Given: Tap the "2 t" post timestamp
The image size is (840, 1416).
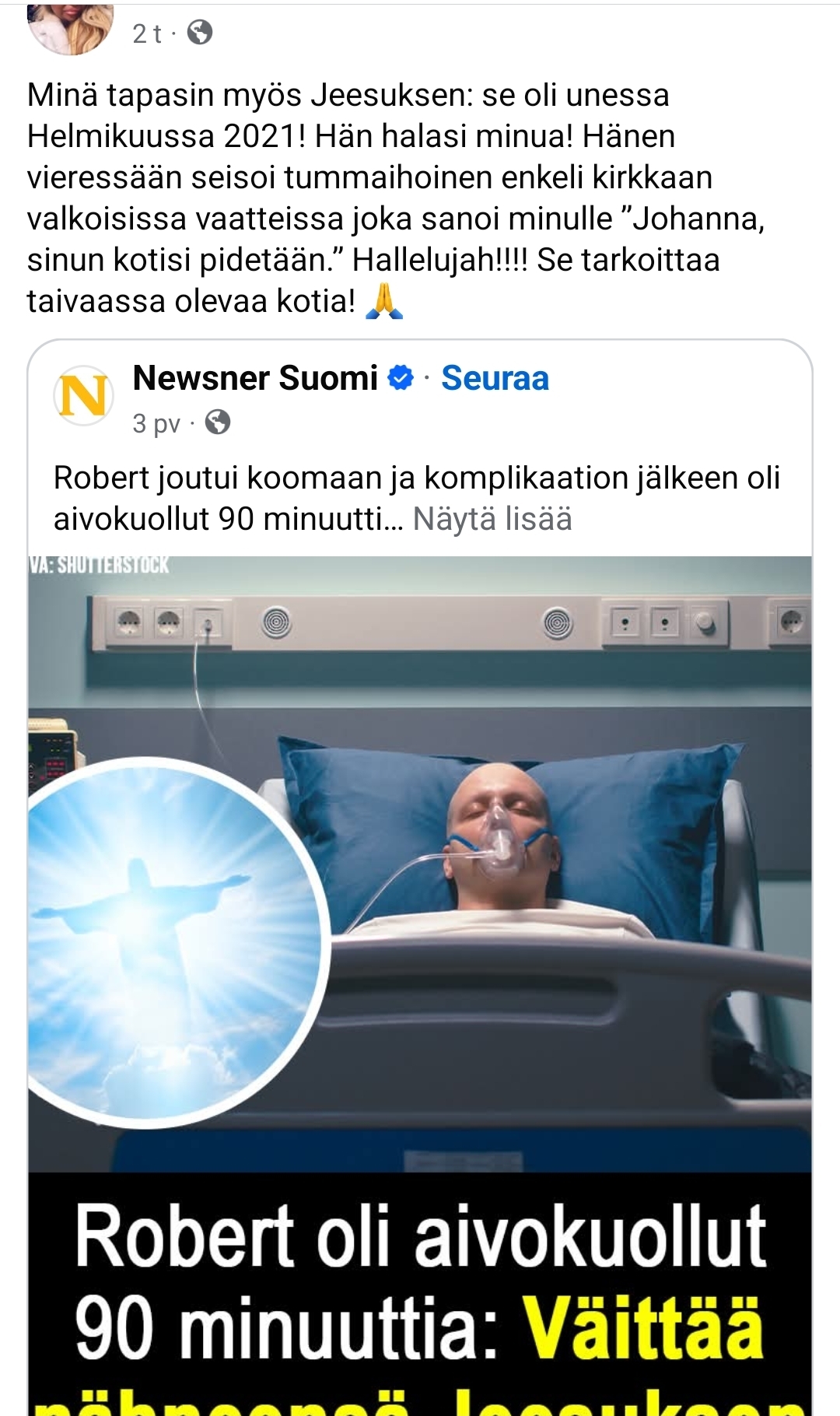Looking at the screenshot, I should [x=148, y=33].
